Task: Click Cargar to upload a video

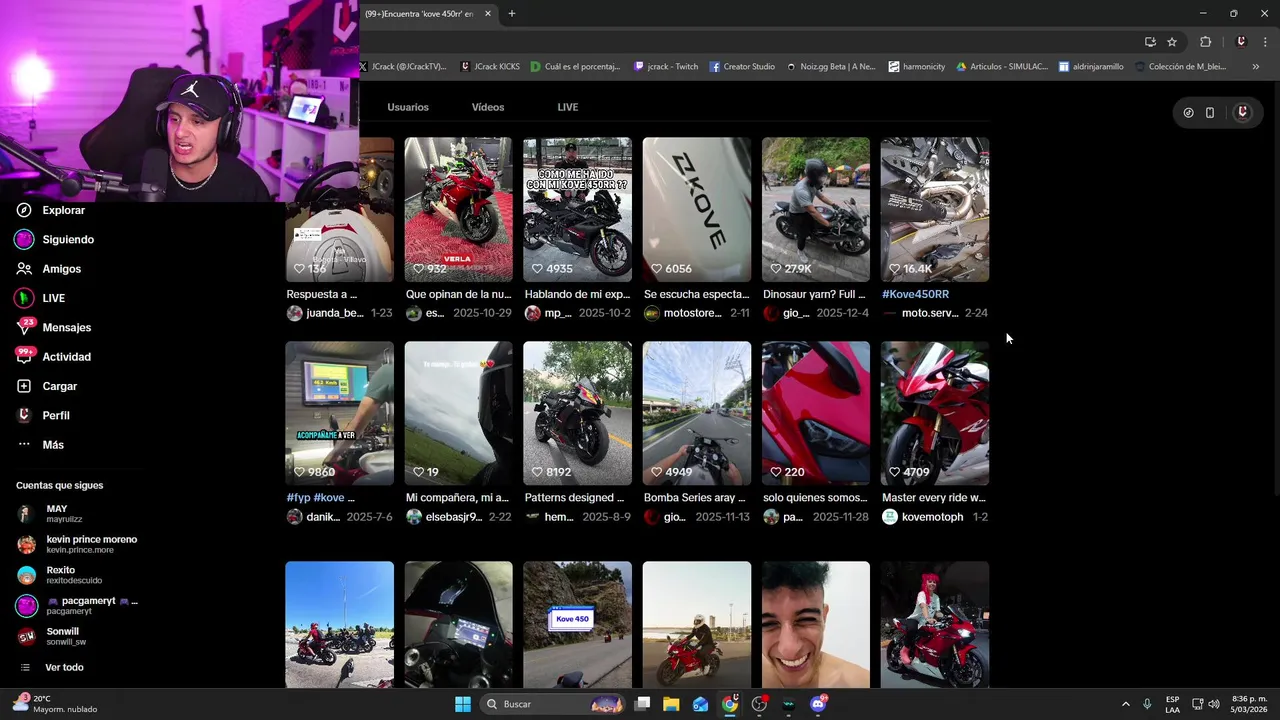Action: [x=46, y=386]
